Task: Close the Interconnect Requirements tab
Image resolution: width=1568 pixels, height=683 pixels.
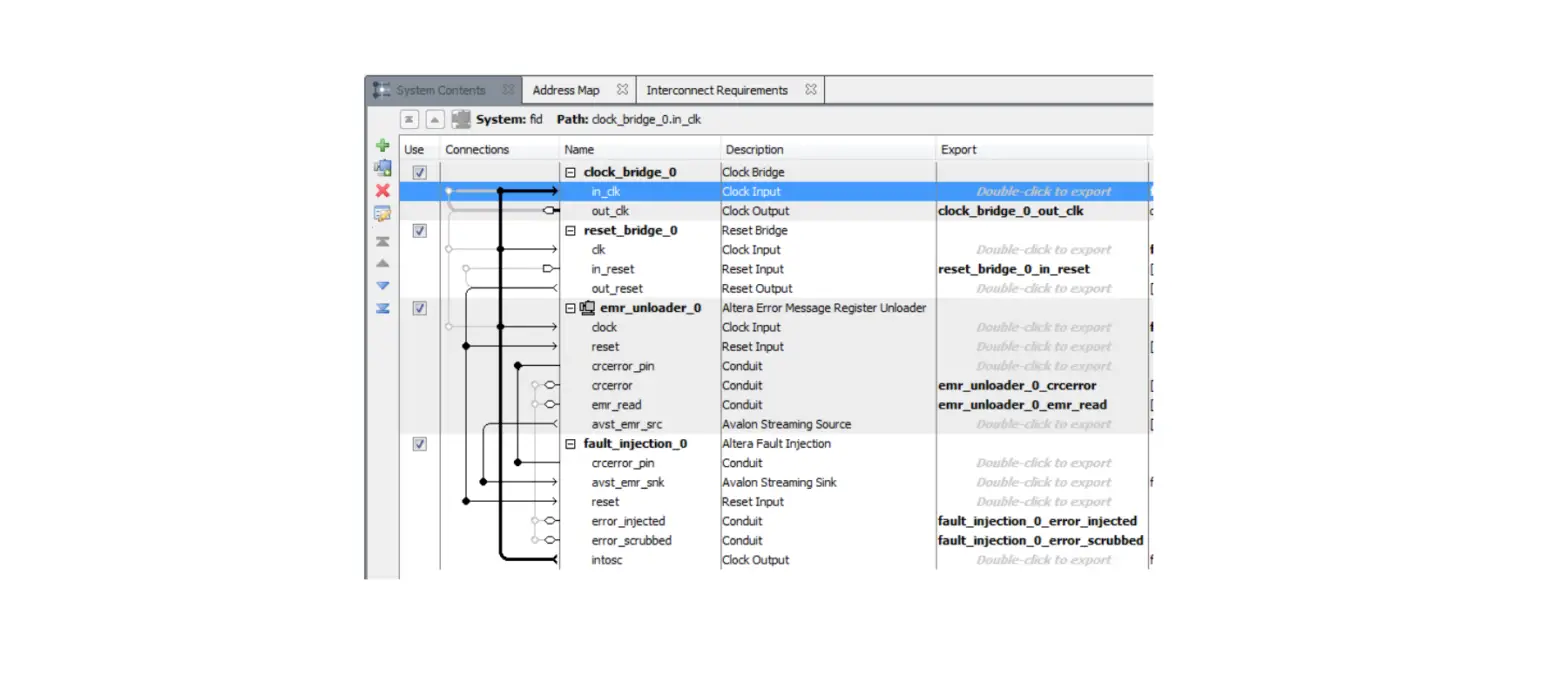Action: (x=811, y=90)
